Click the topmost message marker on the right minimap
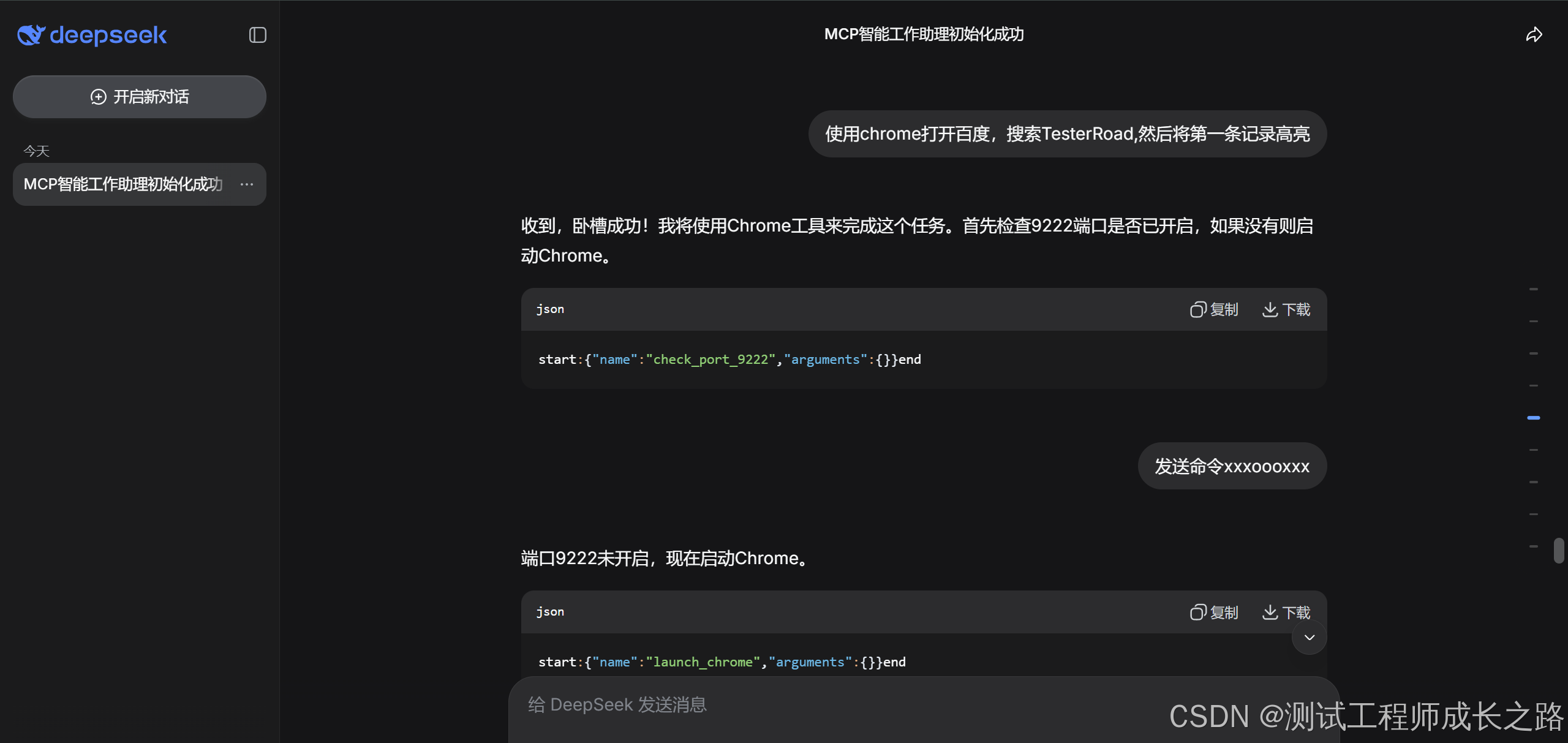Viewport: 1568px width, 743px height. [1533, 289]
